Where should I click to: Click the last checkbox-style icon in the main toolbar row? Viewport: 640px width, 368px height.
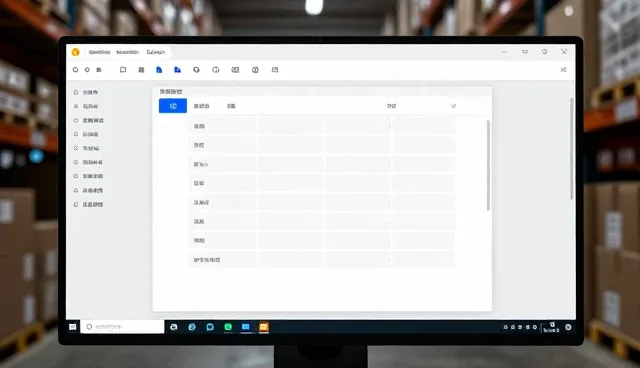click(x=275, y=70)
